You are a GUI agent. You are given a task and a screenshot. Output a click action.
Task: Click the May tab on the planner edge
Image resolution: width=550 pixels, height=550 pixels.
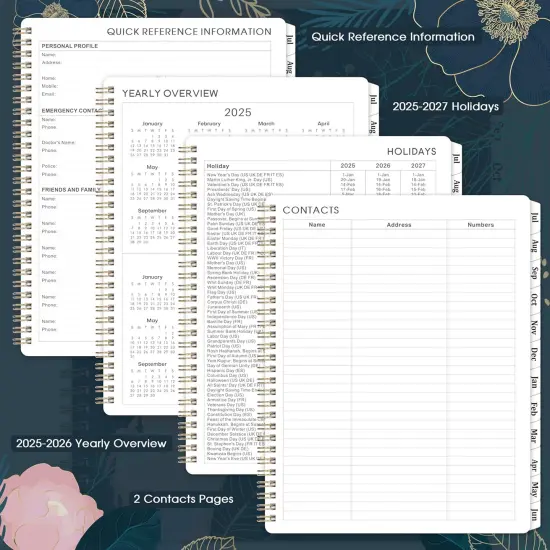(x=534, y=490)
